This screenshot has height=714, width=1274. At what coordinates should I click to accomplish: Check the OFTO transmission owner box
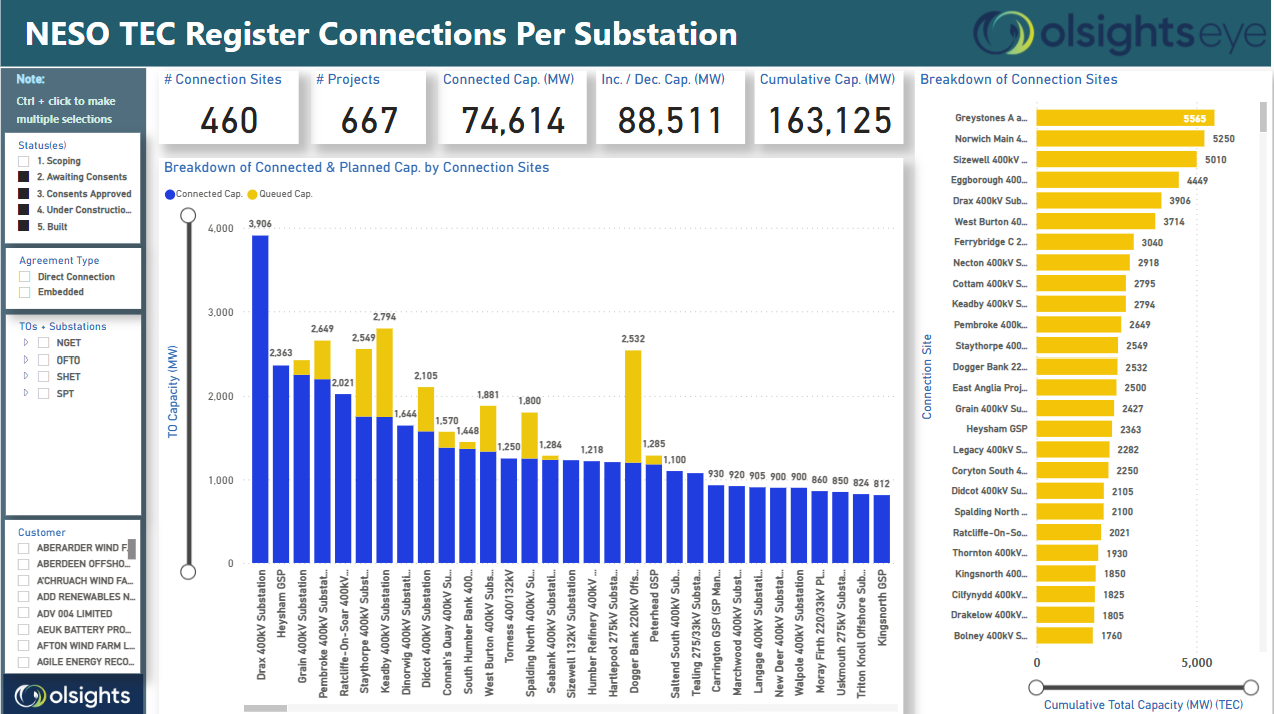click(44, 360)
